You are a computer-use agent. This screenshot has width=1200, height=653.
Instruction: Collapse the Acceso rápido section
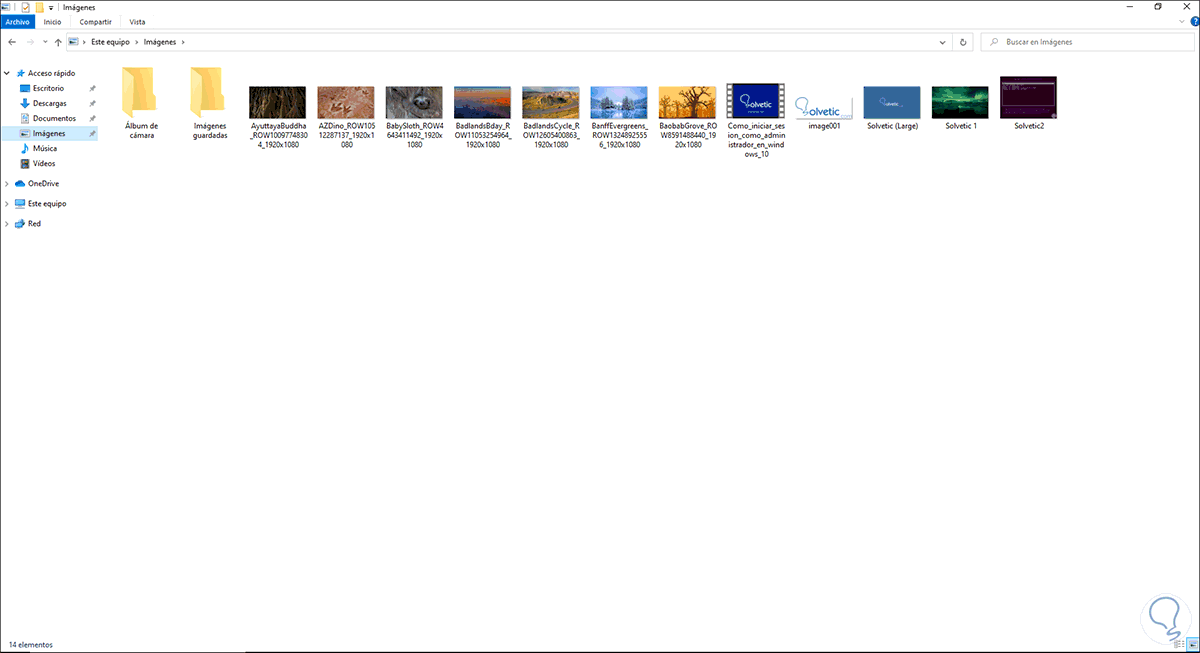(x=6, y=73)
